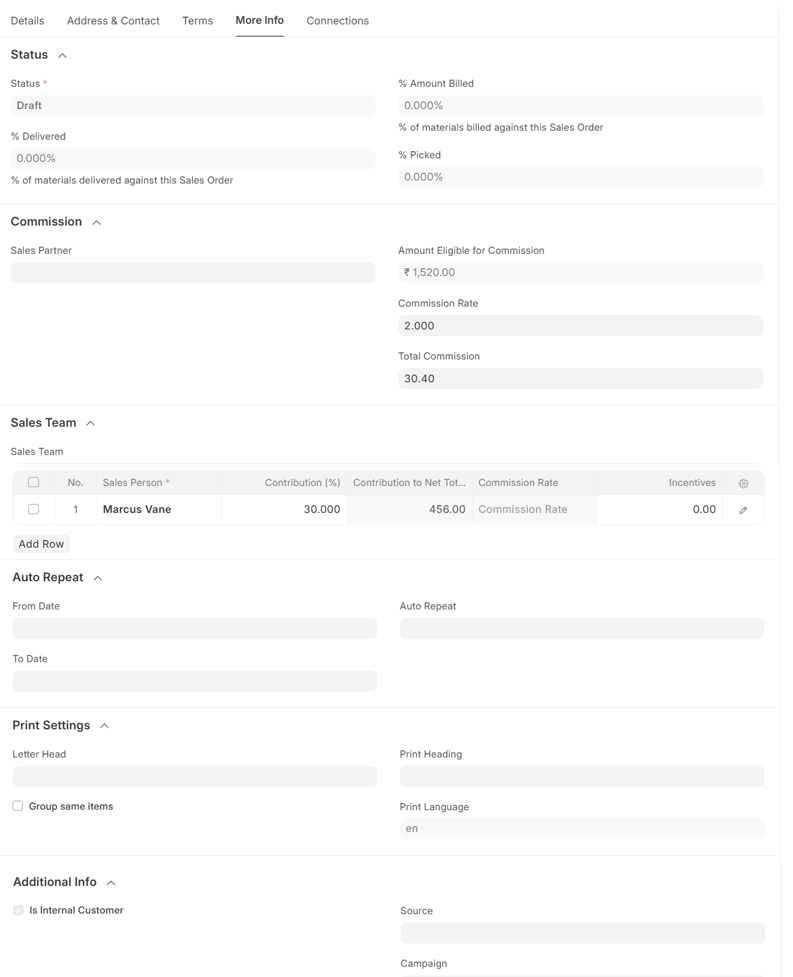Enable Group same items checkbox
Screen dimensions: 793x977
click(x=18, y=806)
